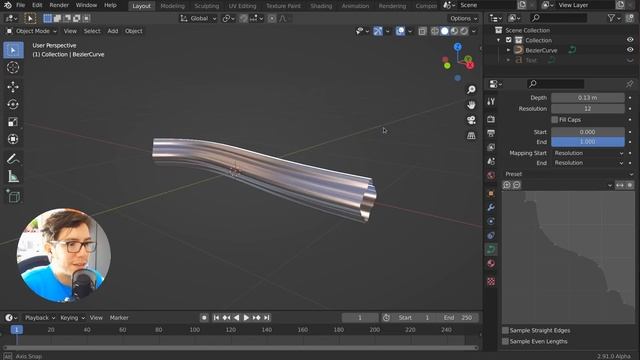The height and width of the screenshot is (360, 640).
Task: Adjust the bevel Start factor slider
Action: point(588,132)
